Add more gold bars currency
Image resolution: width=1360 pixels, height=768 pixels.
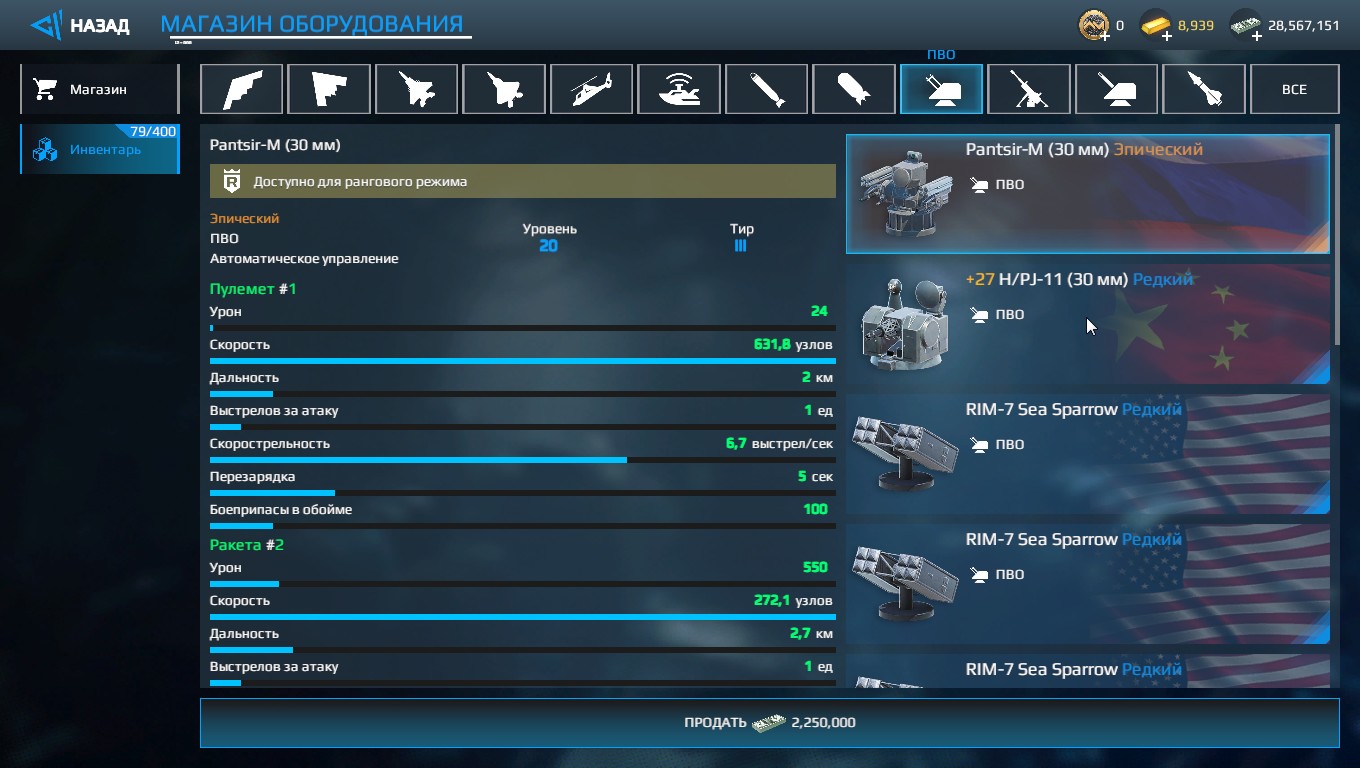click(1167, 36)
